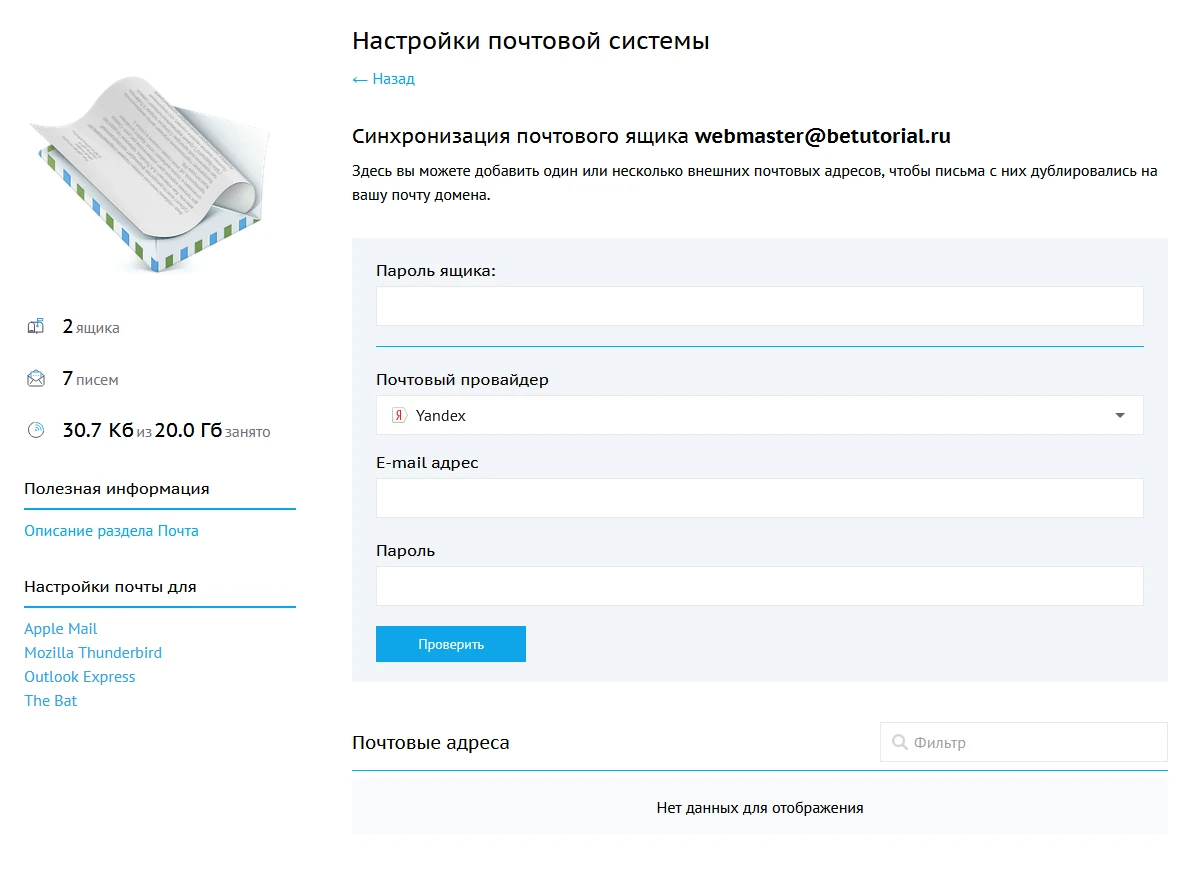Open the Outlook Express settings link
Viewport: 1197px width, 876px height.
click(x=80, y=676)
